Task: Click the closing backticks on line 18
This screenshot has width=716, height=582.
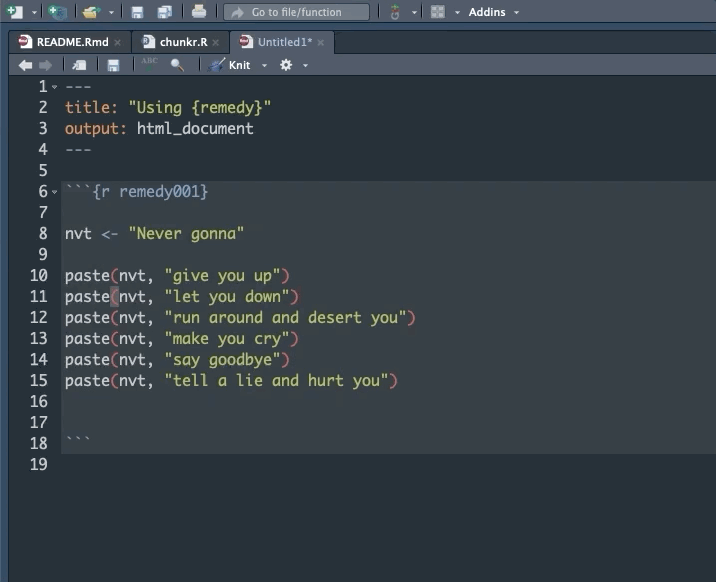Action: (78, 440)
